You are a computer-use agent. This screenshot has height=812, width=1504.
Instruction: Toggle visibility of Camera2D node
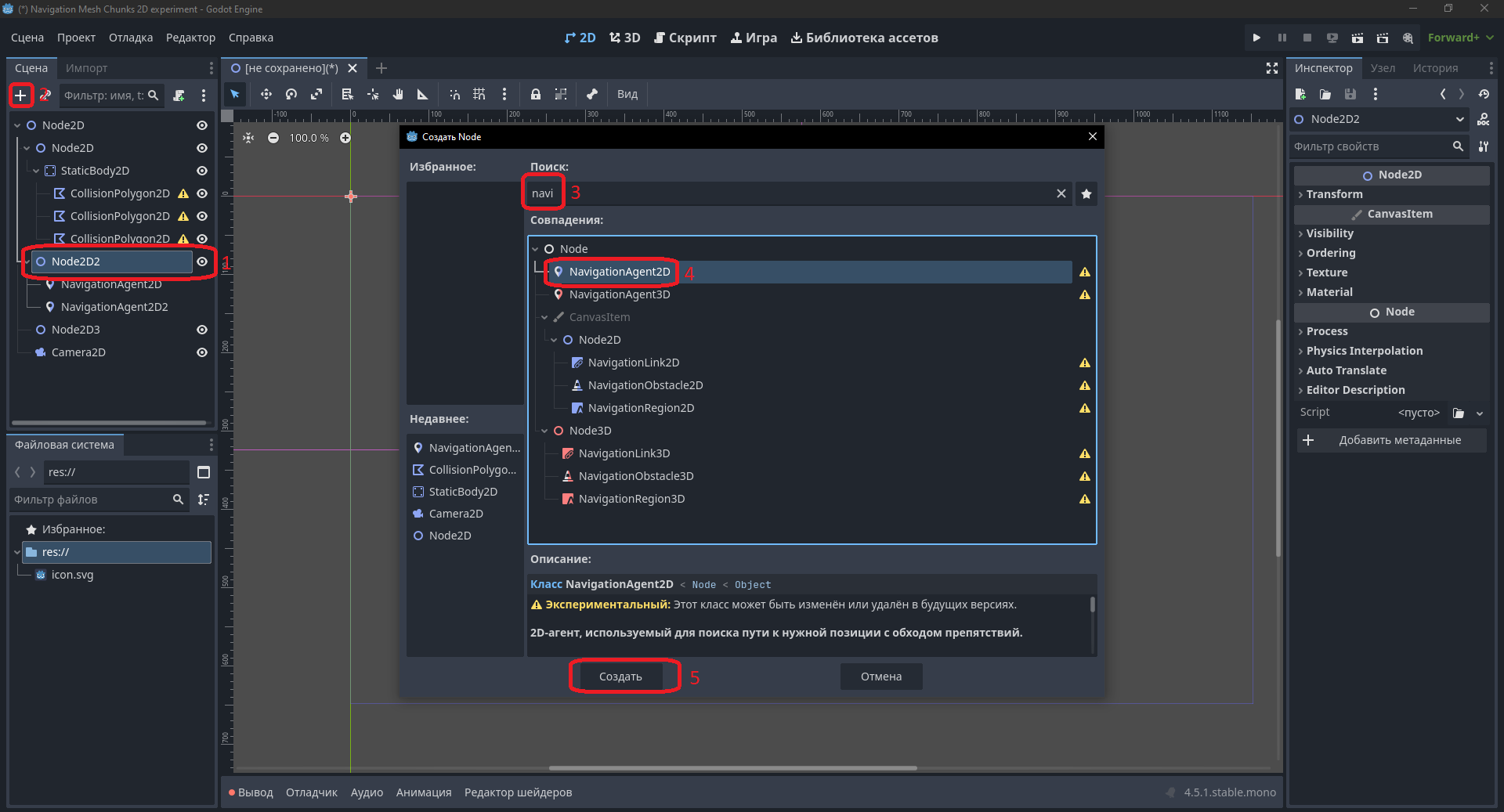[202, 352]
